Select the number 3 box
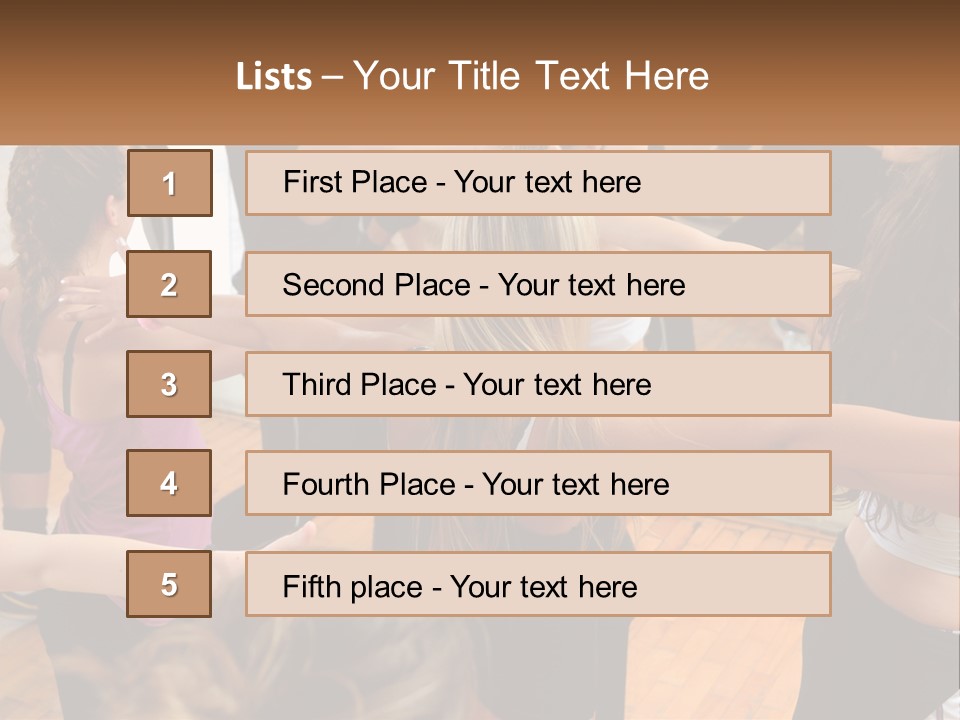The width and height of the screenshot is (960, 720). click(x=169, y=384)
